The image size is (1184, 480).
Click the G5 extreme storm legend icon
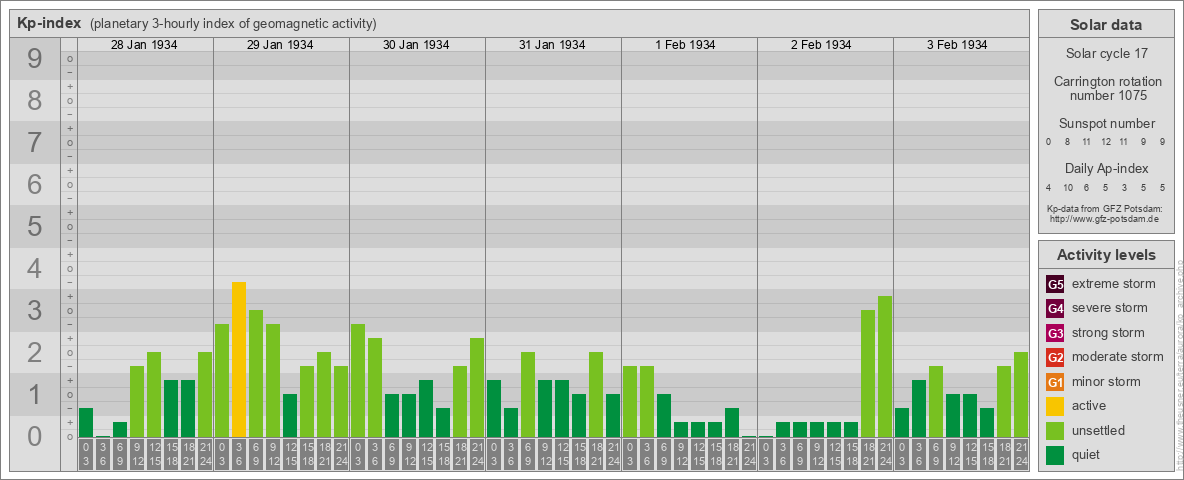pos(1056,284)
